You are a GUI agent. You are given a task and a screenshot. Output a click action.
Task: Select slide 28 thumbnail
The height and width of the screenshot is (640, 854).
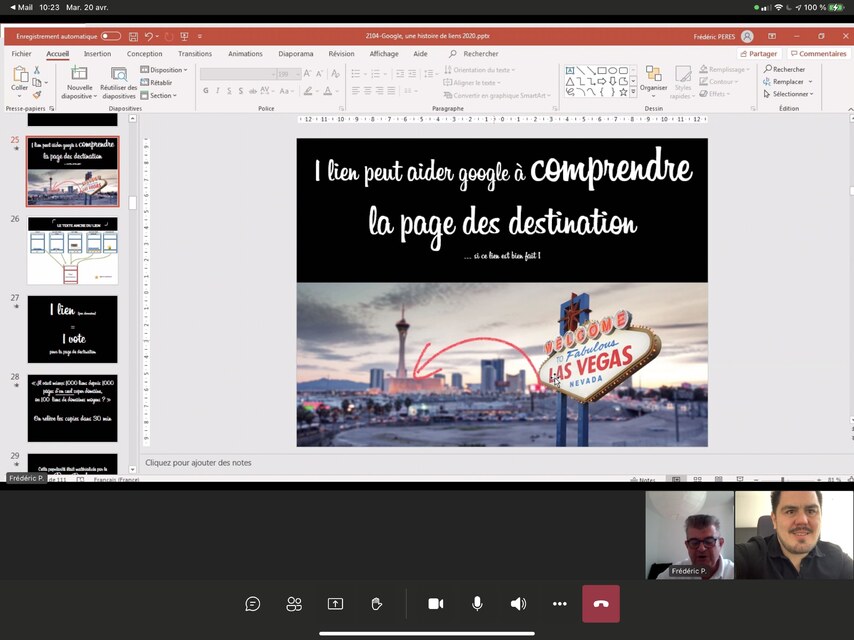72,408
